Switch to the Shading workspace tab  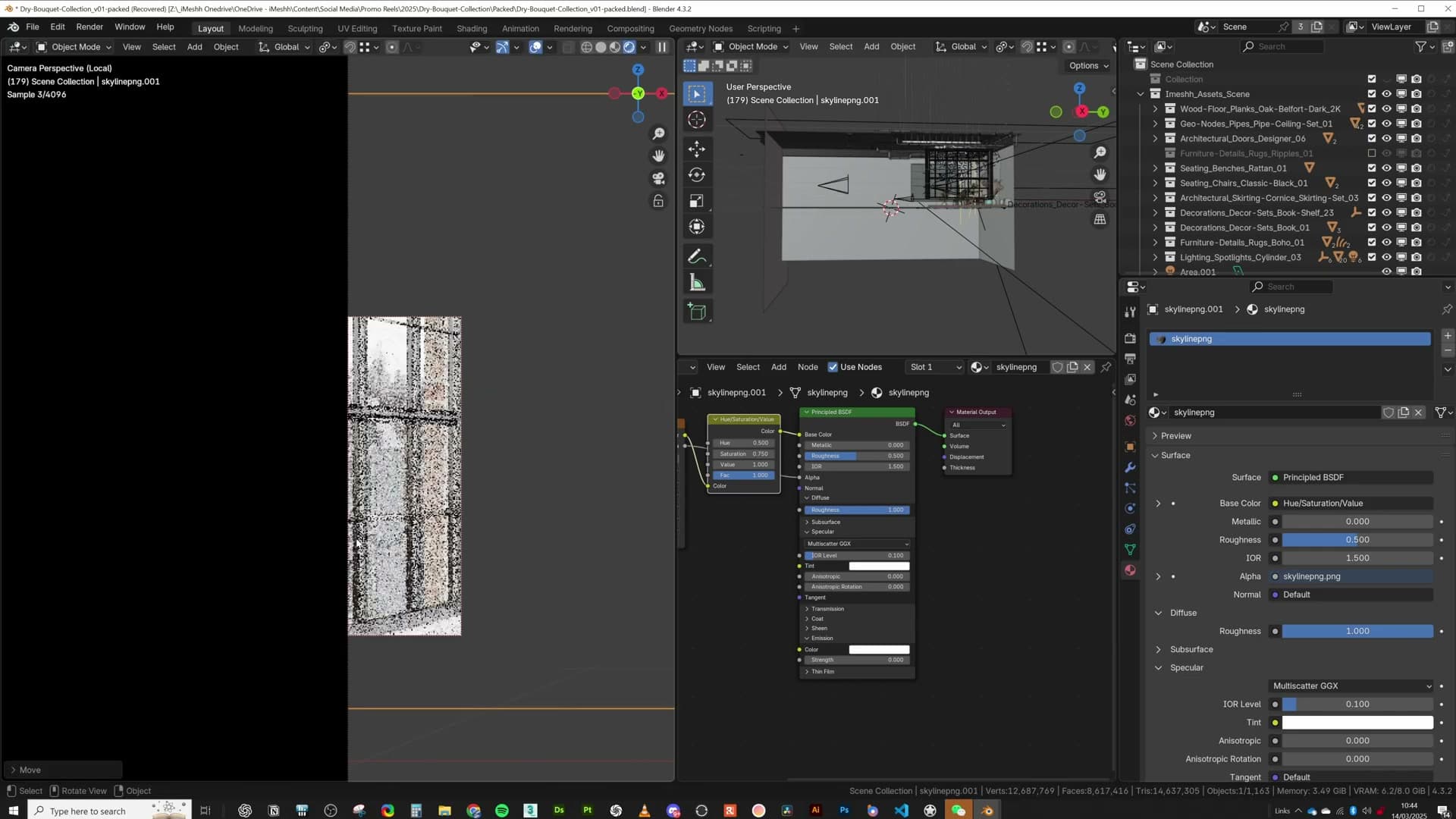click(x=472, y=29)
